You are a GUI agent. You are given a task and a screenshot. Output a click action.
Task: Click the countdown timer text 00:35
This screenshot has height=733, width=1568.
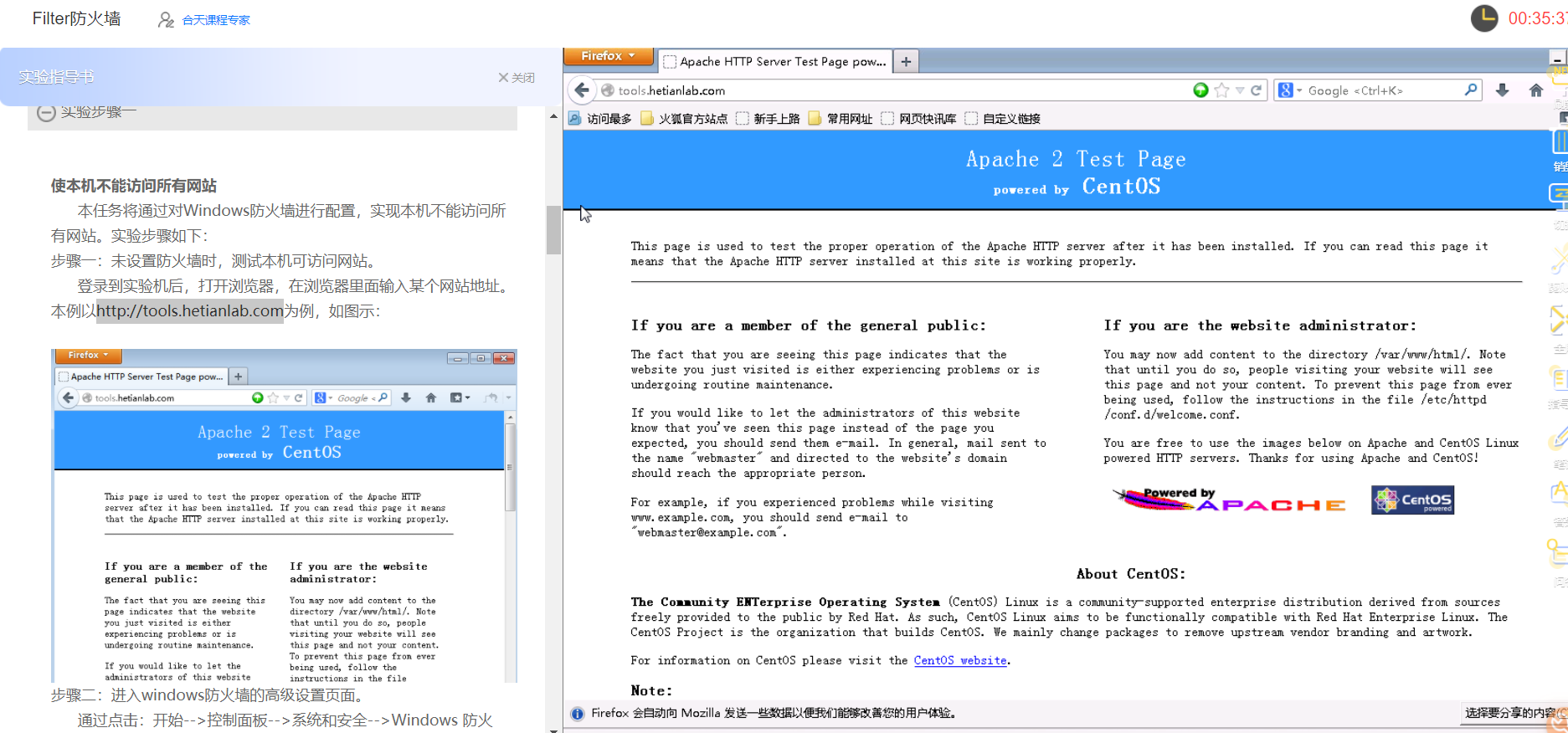[x=1538, y=18]
